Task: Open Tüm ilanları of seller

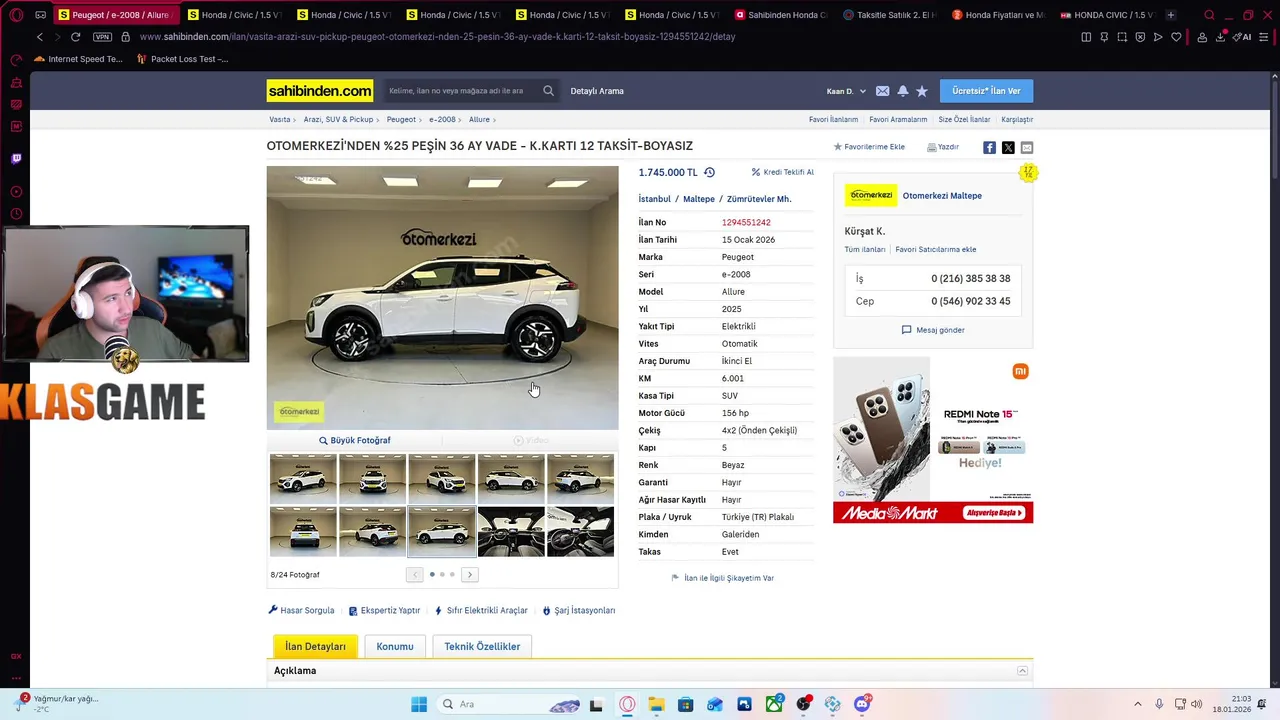Action: [865, 249]
